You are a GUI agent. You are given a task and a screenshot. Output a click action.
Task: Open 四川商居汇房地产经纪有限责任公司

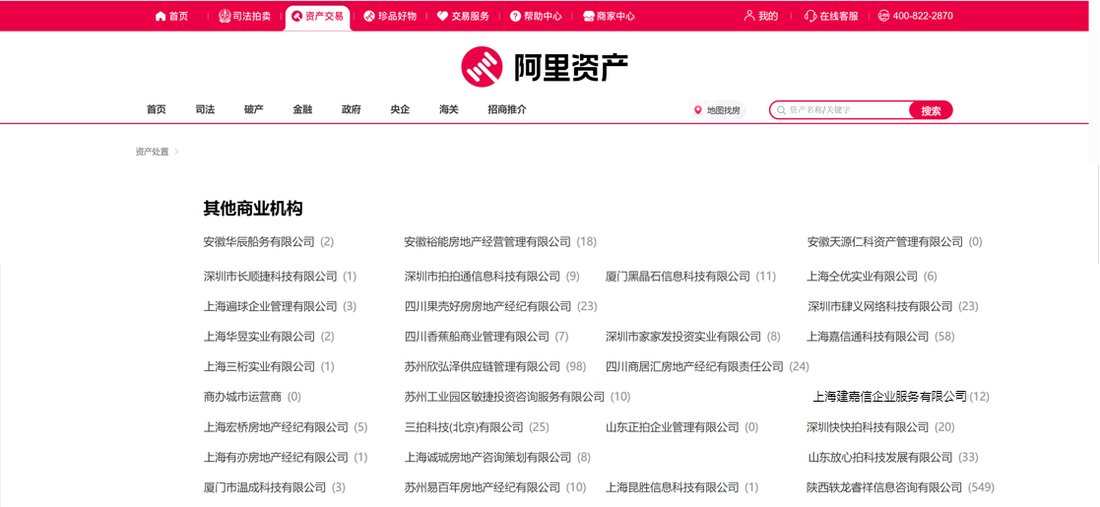[x=695, y=367]
